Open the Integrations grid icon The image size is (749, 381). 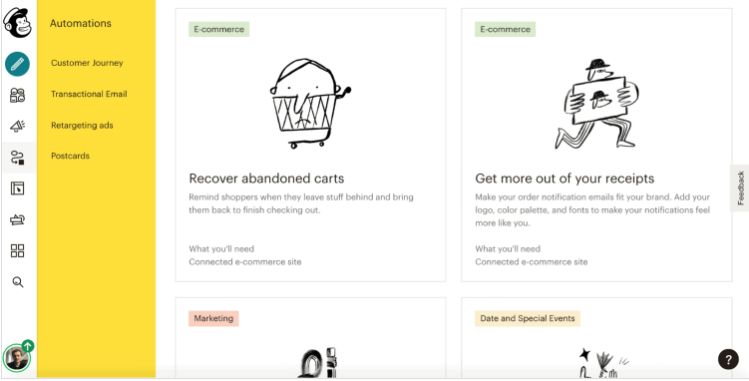(18, 251)
